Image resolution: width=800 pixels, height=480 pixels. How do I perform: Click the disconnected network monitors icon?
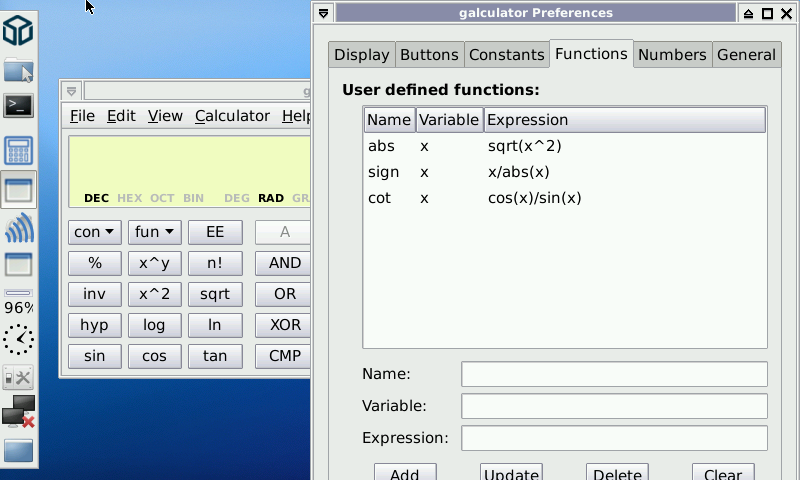coord(18,412)
